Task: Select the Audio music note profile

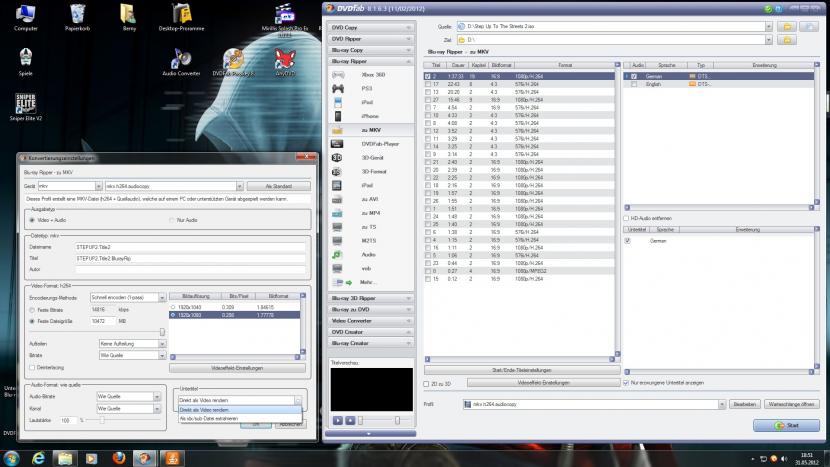Action: tap(339, 255)
